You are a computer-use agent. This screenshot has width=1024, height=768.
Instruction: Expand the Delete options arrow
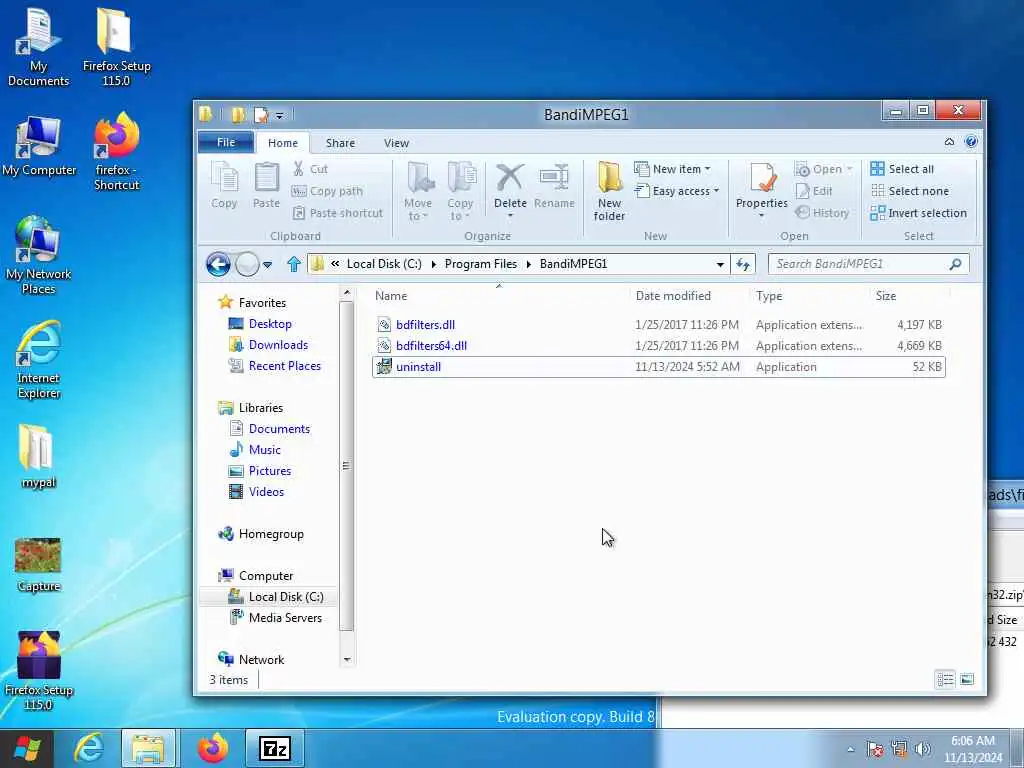pyautogui.click(x=510, y=216)
